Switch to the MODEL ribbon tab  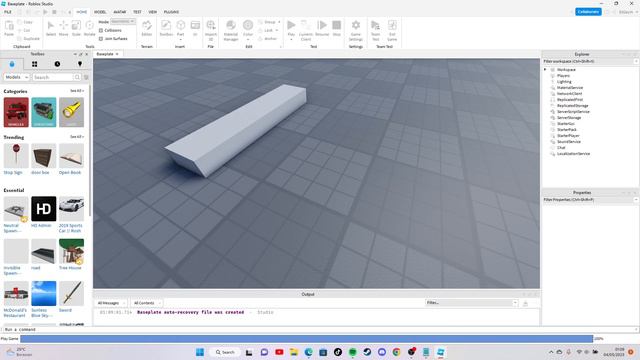click(x=100, y=12)
